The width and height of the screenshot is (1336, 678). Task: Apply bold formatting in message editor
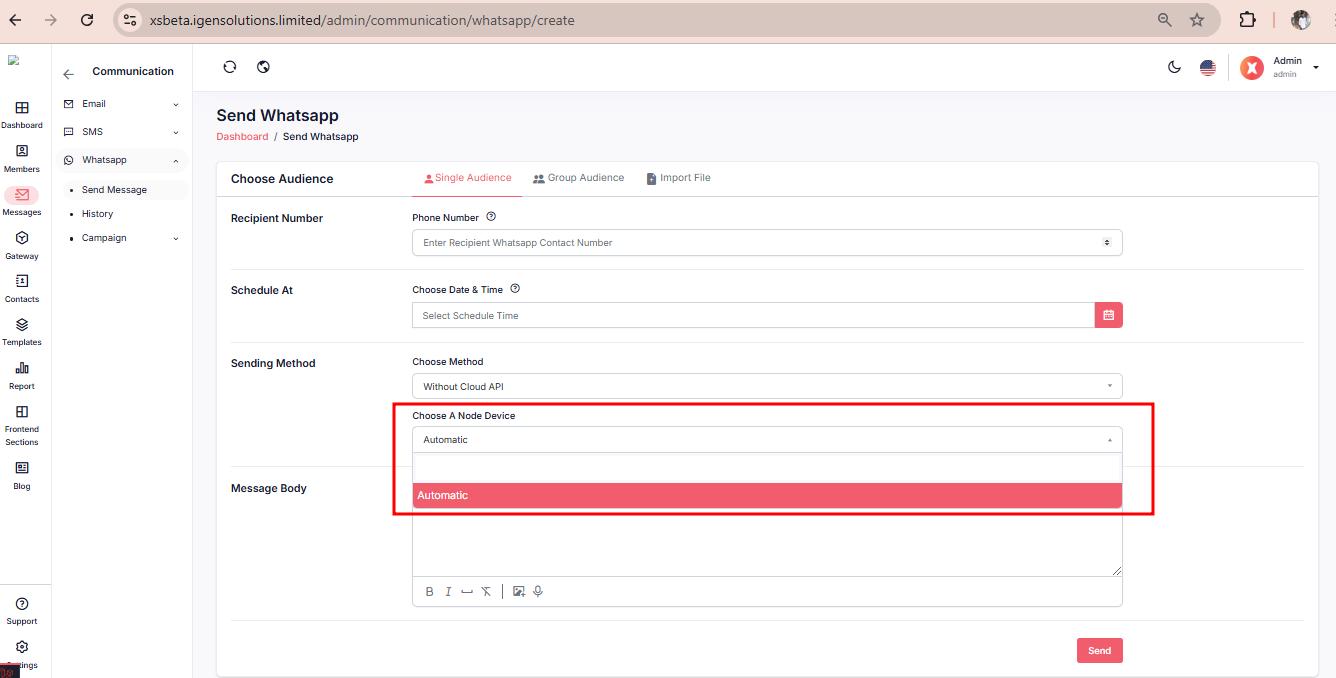(x=429, y=591)
